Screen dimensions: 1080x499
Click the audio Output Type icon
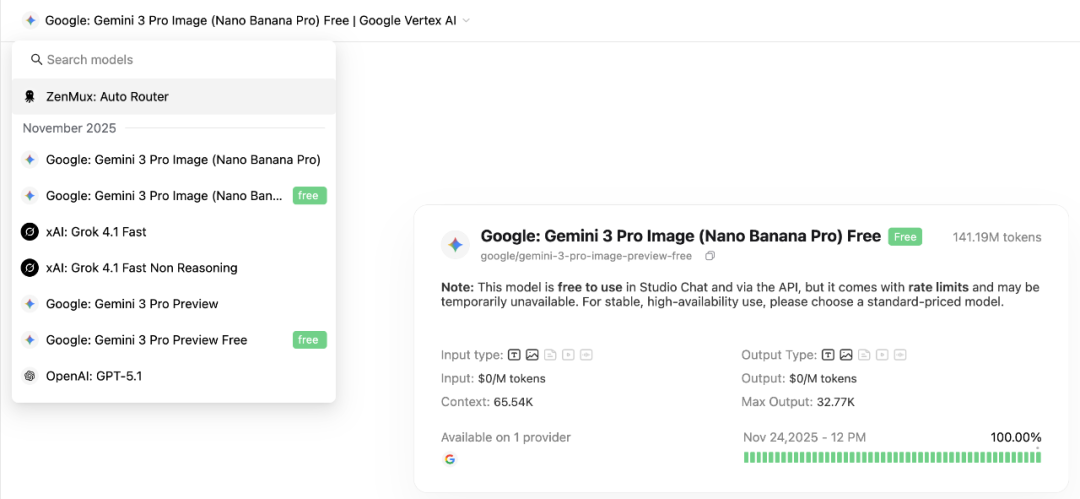900,355
